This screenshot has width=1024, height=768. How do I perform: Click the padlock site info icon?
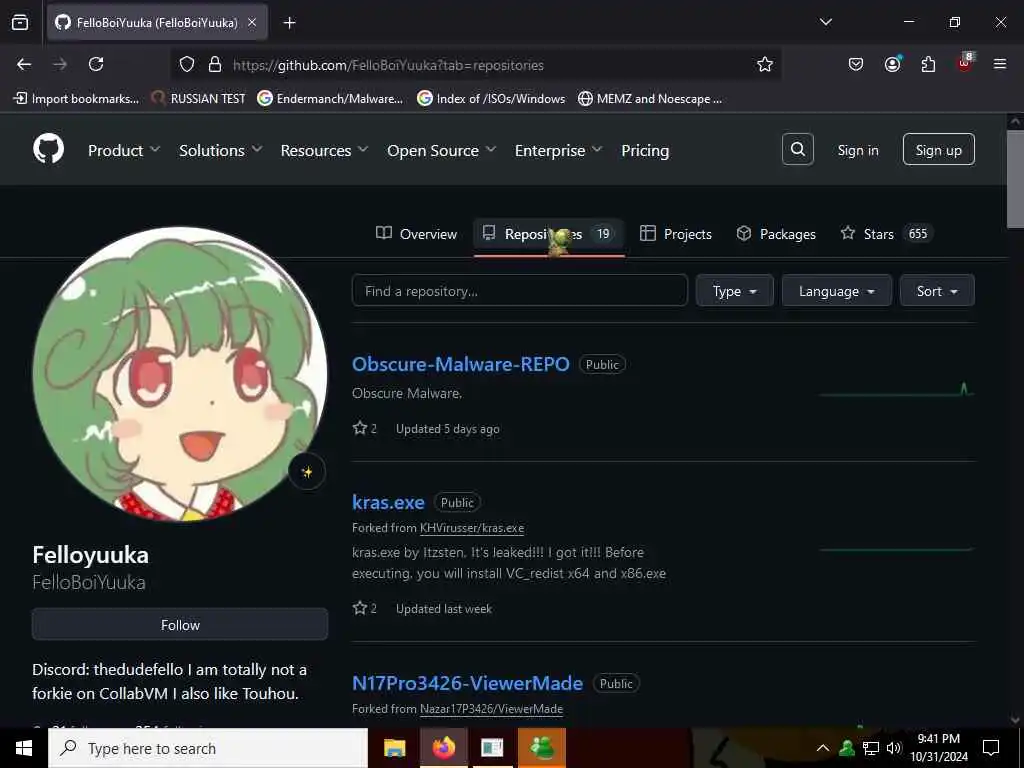[x=215, y=64]
